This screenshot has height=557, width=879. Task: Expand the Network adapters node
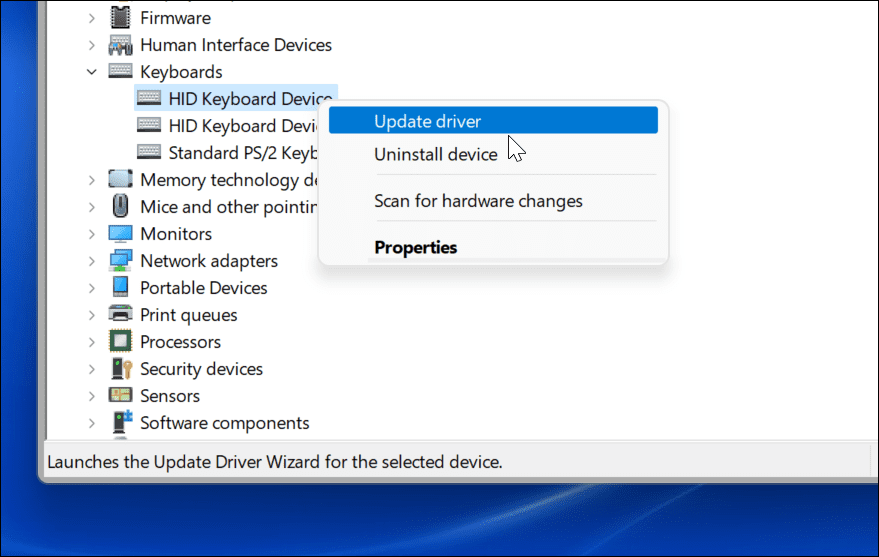pos(92,261)
